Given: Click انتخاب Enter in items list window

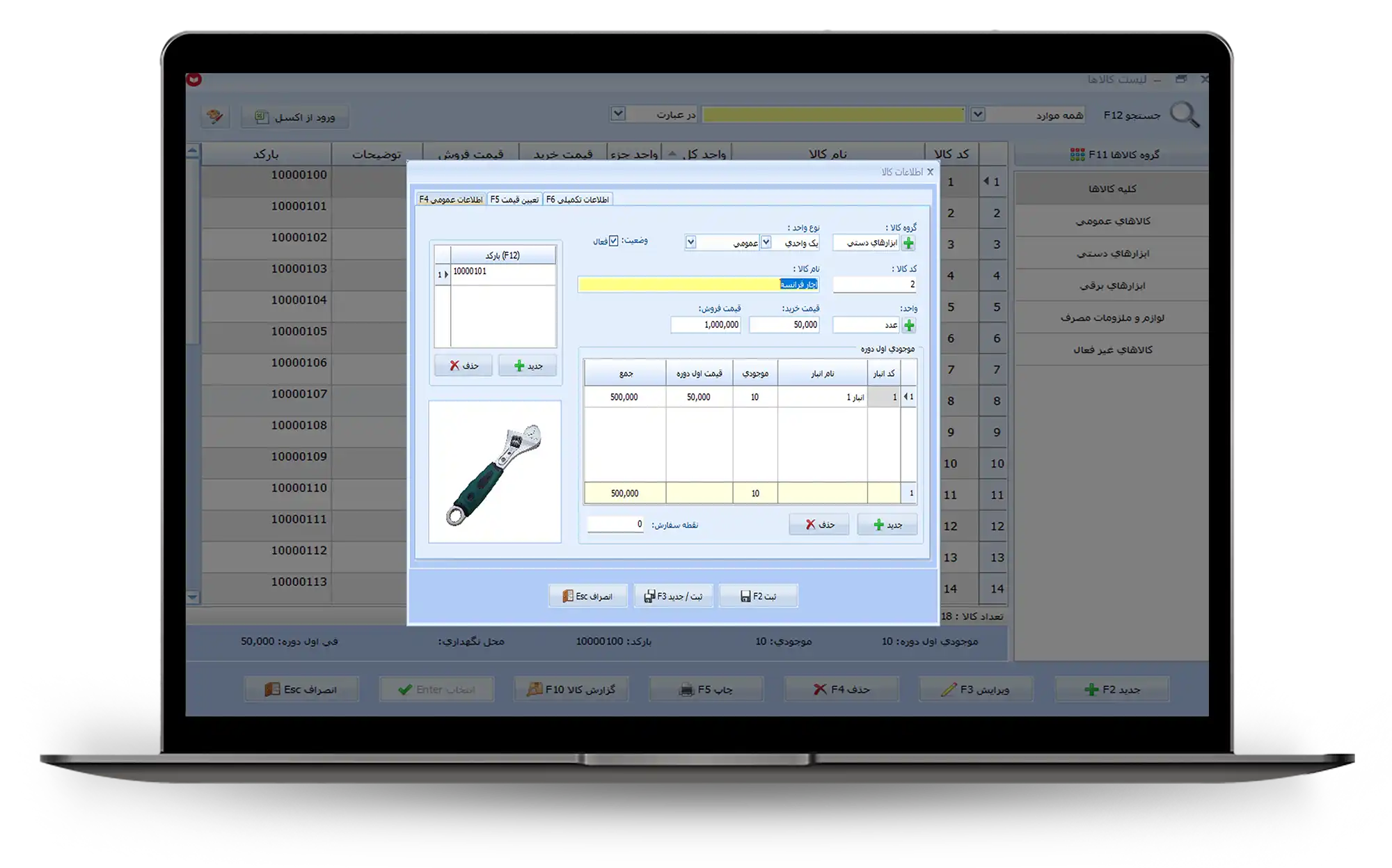Looking at the screenshot, I should point(436,689).
